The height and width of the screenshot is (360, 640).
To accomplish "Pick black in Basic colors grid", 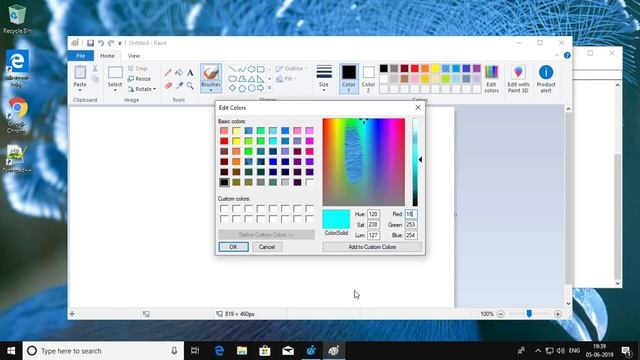I will click(x=224, y=182).
